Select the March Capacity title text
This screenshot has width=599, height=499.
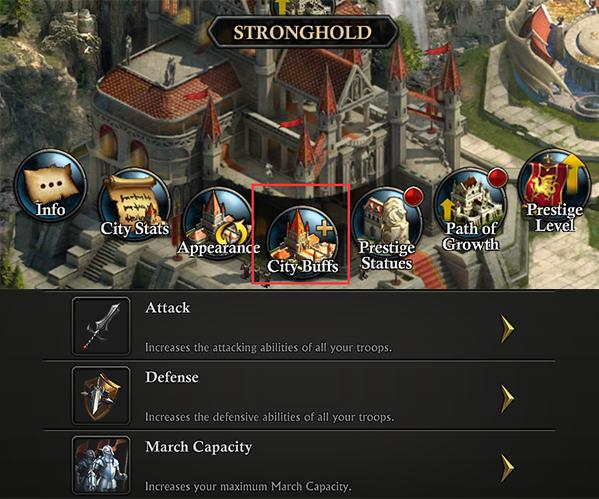point(199,447)
